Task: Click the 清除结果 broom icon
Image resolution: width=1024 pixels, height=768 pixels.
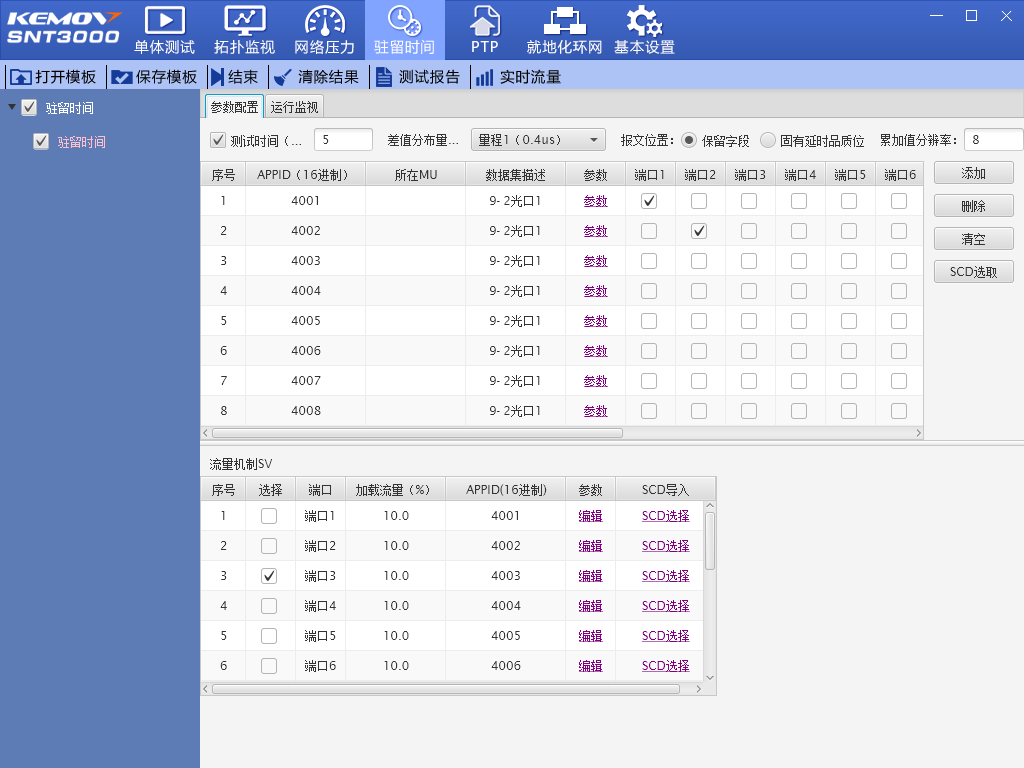Action: click(284, 77)
